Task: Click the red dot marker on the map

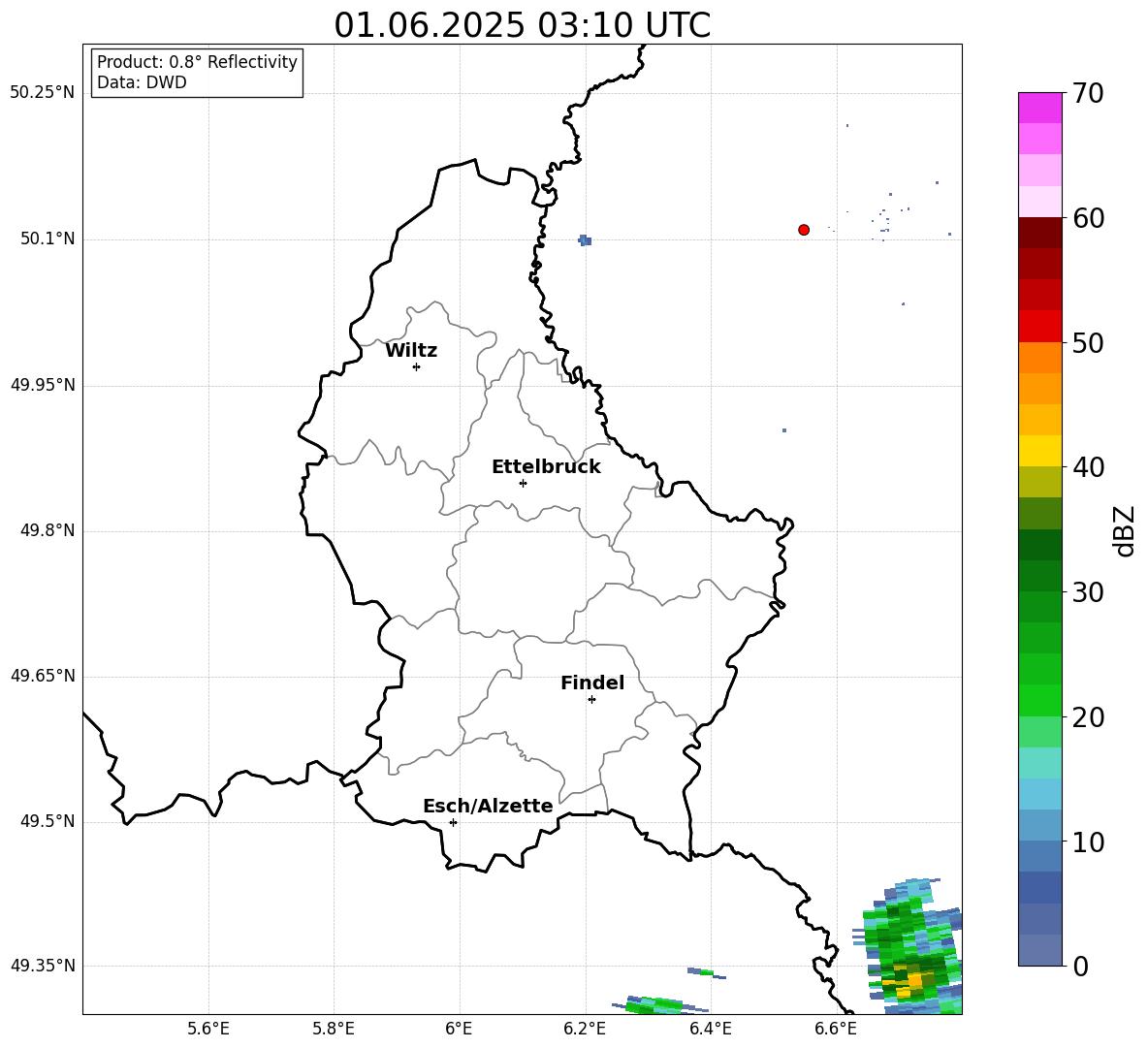Action: [804, 230]
